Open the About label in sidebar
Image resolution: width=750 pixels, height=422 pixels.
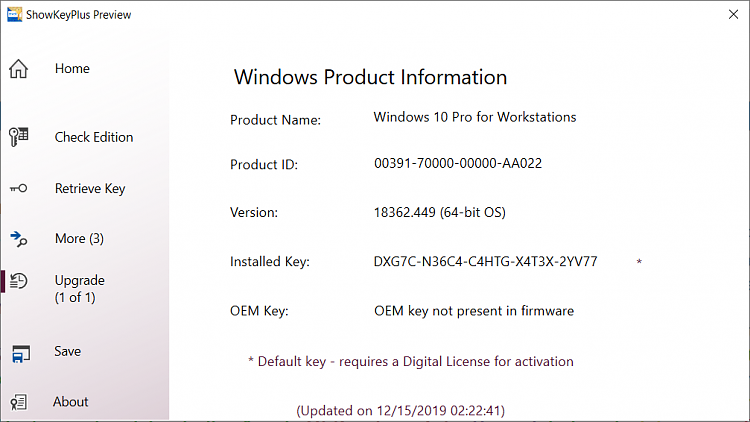pyautogui.click(x=70, y=401)
